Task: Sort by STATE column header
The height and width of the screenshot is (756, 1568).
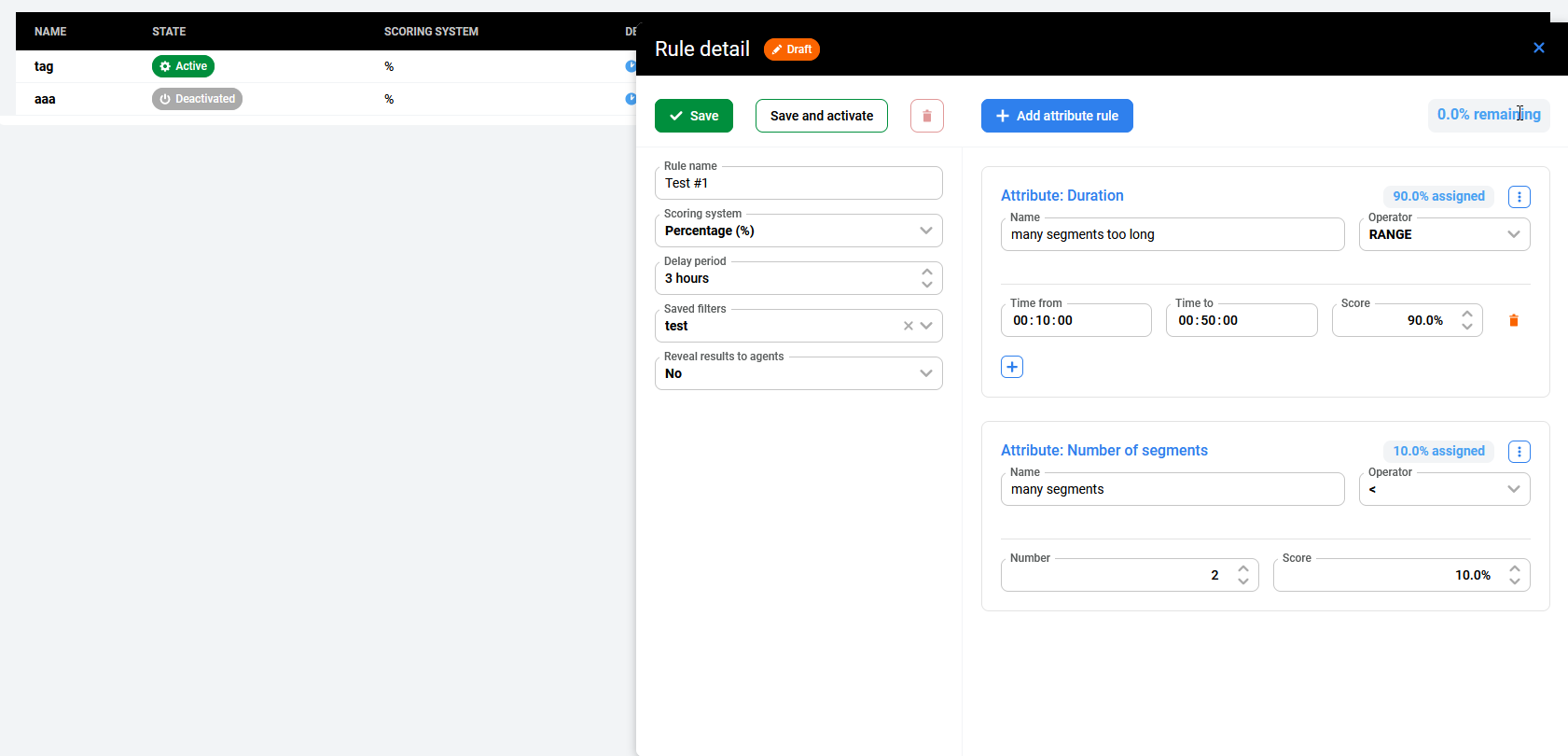Action: pyautogui.click(x=169, y=32)
